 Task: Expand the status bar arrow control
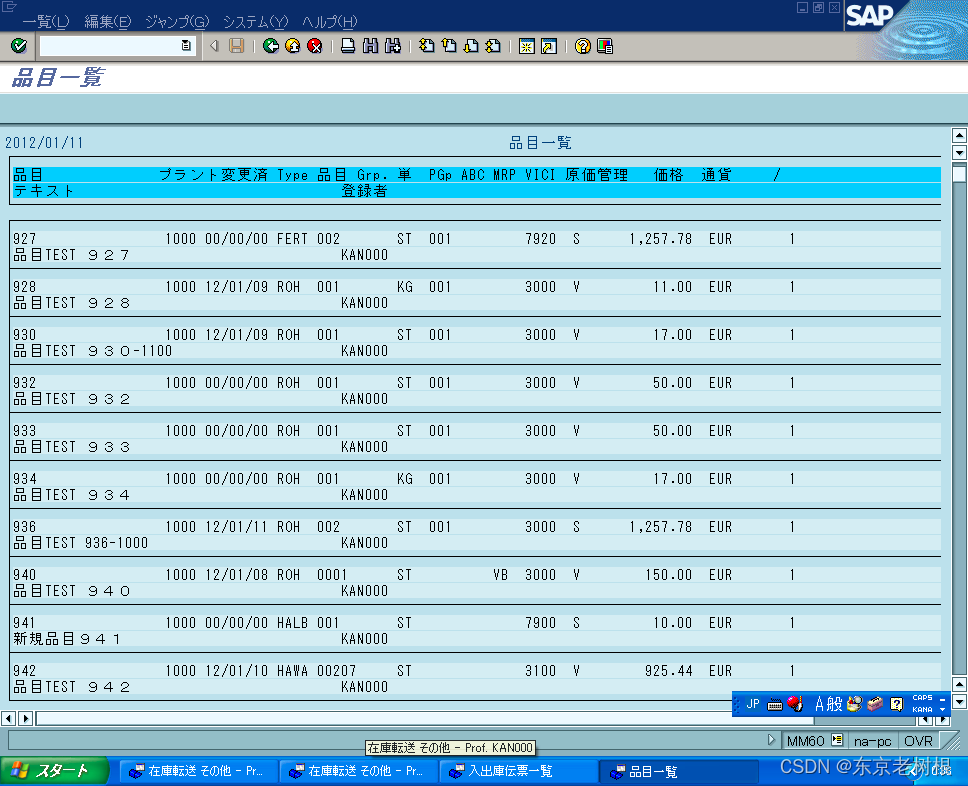coord(770,740)
